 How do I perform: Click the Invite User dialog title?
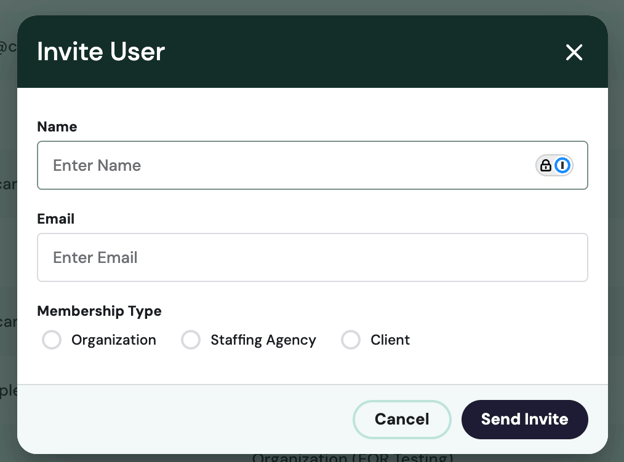[x=101, y=52]
